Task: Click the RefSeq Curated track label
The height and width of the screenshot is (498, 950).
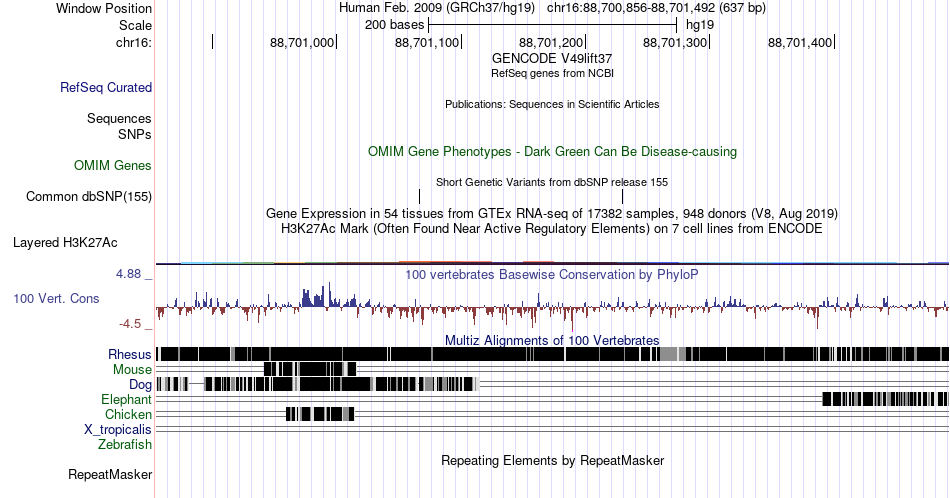Action: 106,87
